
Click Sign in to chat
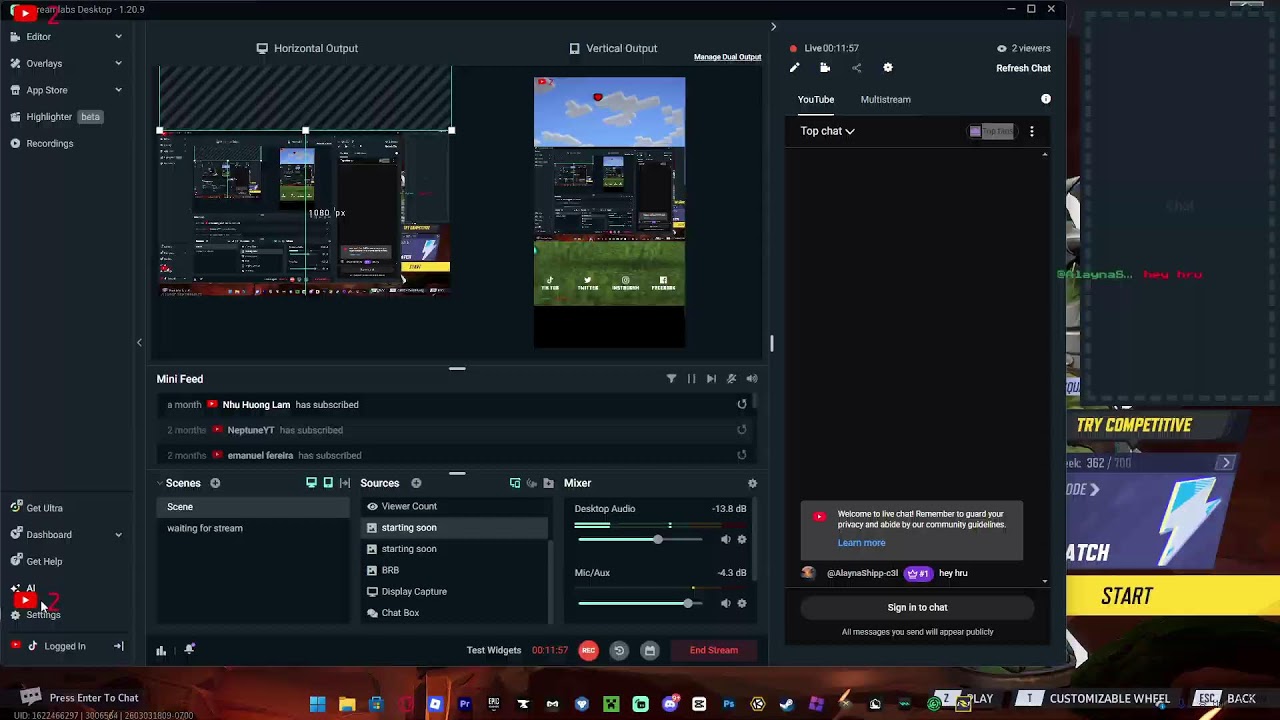pyautogui.click(x=917, y=607)
